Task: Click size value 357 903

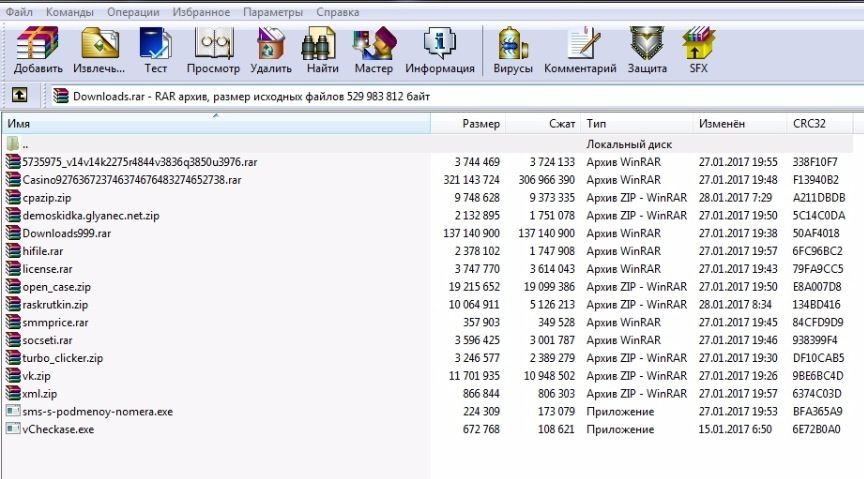Action: [x=481, y=322]
